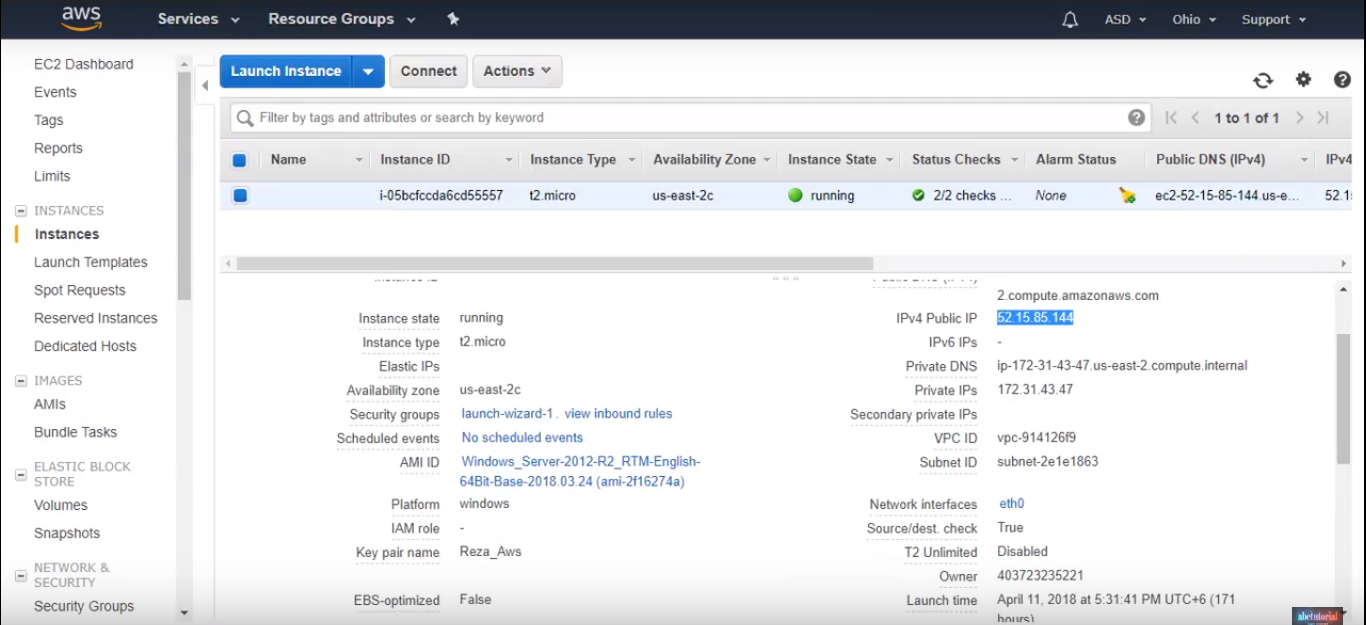Click the search magnifier icon
Image resolution: width=1366 pixels, height=625 pixels.
pos(245,118)
